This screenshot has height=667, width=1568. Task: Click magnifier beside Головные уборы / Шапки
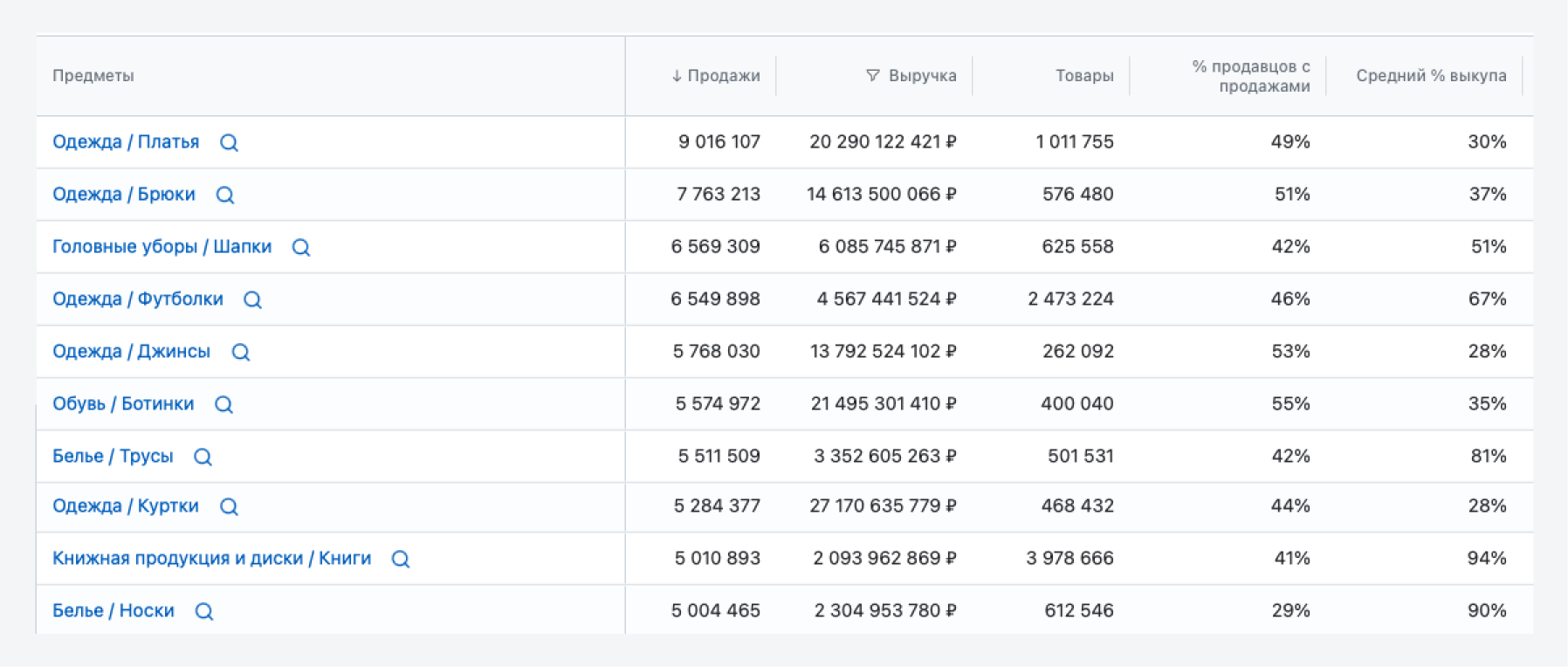point(301,247)
